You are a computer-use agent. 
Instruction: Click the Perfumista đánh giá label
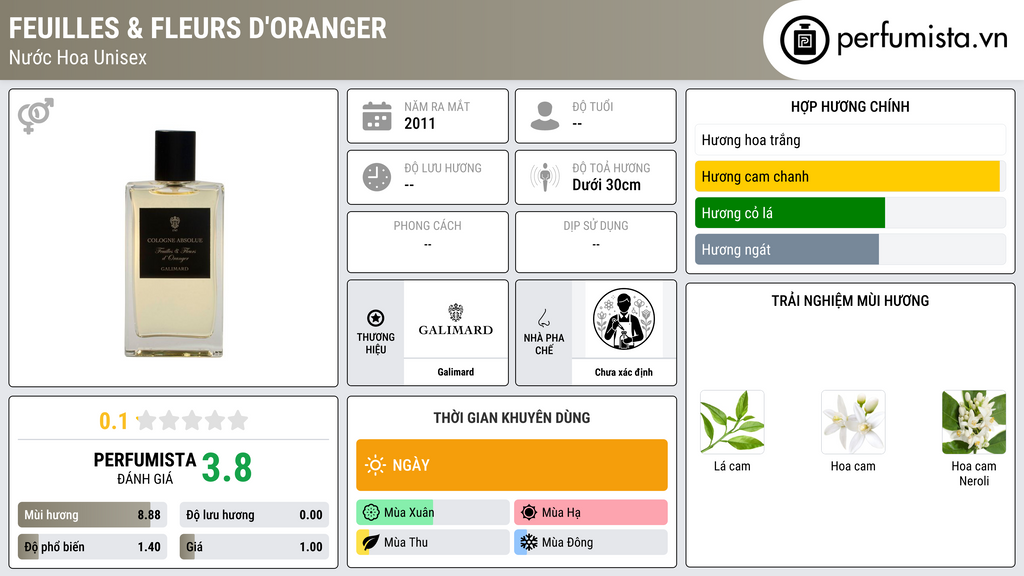(x=145, y=468)
